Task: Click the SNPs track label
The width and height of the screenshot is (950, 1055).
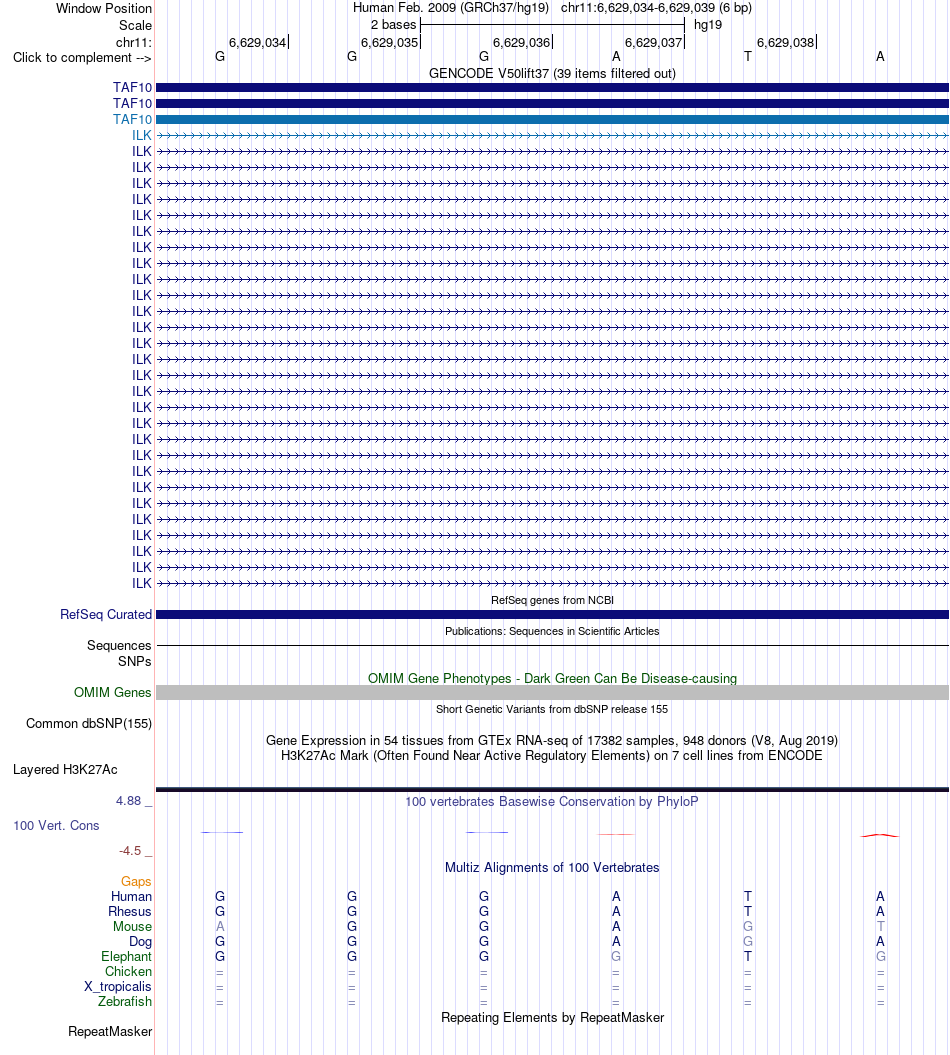Action: click(x=135, y=661)
